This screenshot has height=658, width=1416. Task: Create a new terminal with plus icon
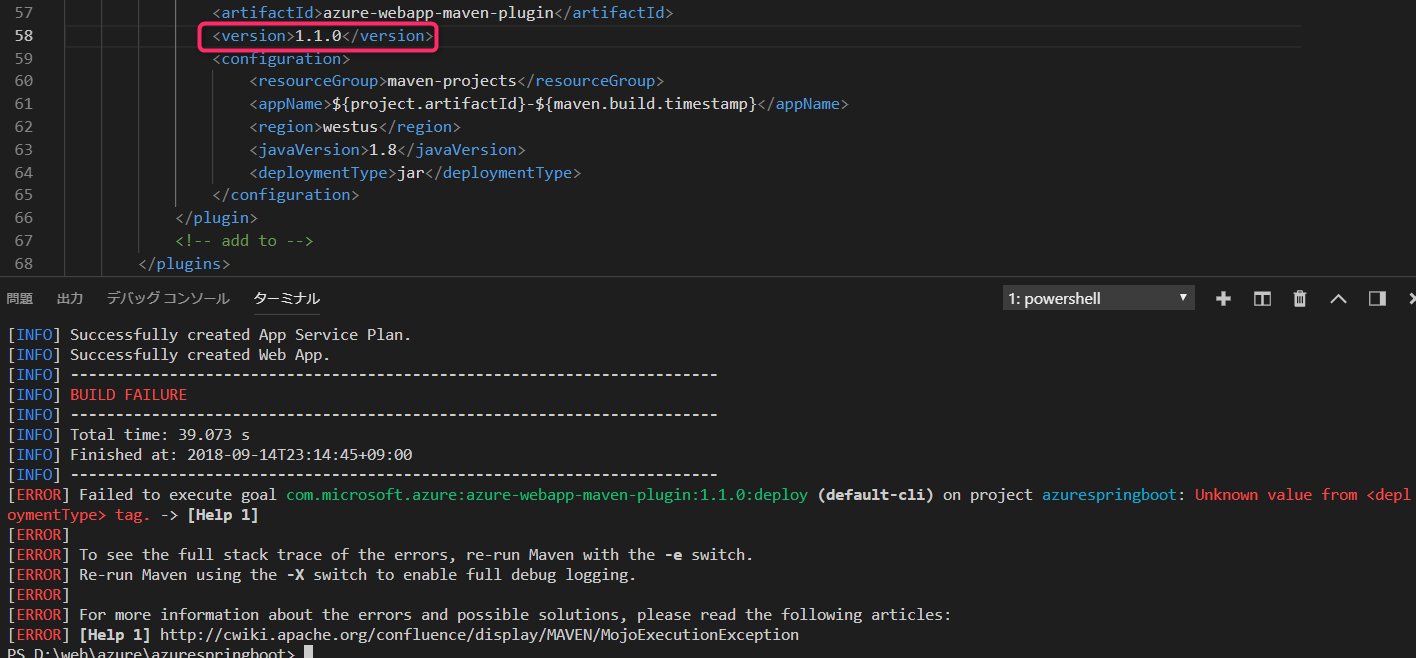1223,298
